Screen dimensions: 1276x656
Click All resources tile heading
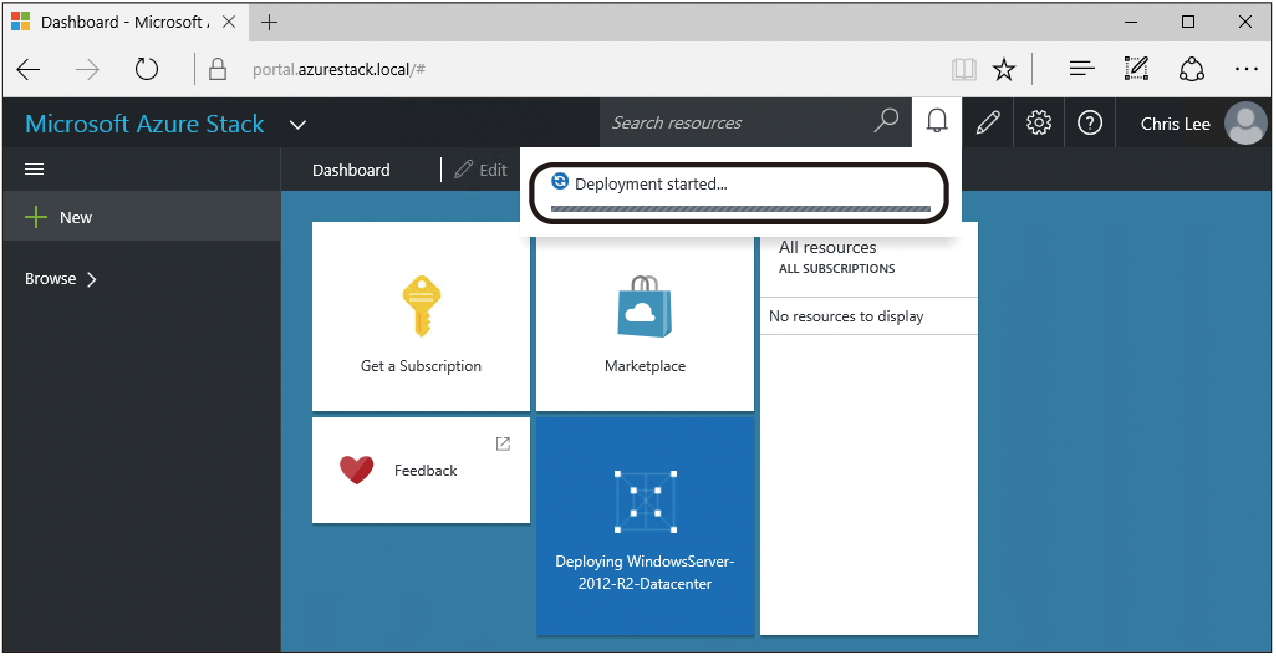[x=828, y=247]
